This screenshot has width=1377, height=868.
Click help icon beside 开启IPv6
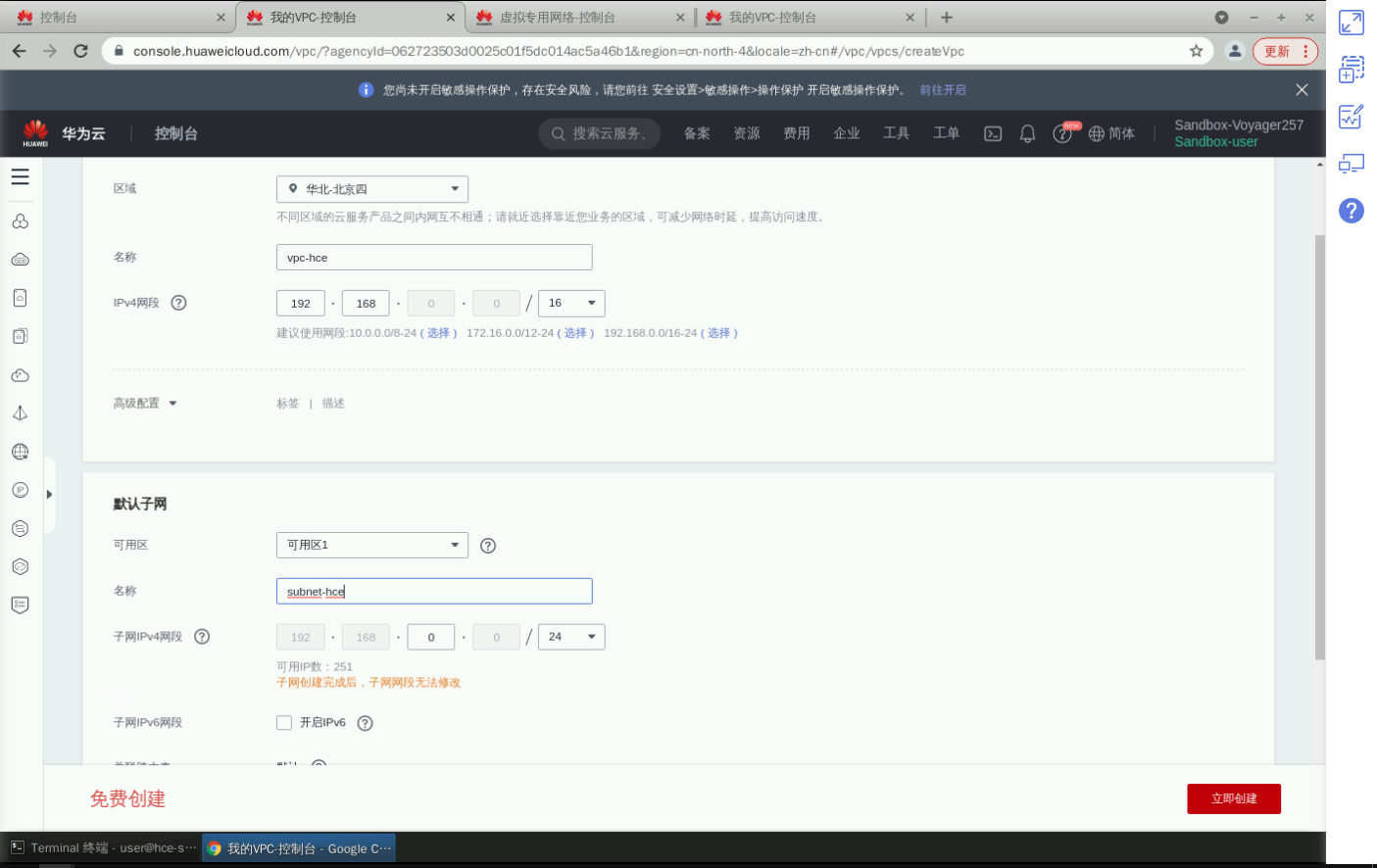coord(366,723)
